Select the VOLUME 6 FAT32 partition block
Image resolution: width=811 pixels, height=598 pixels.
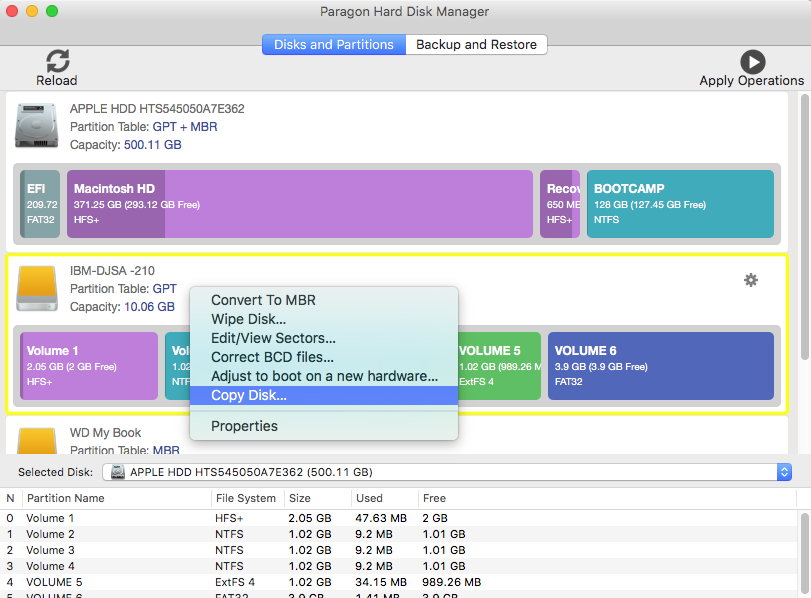[x=660, y=366]
